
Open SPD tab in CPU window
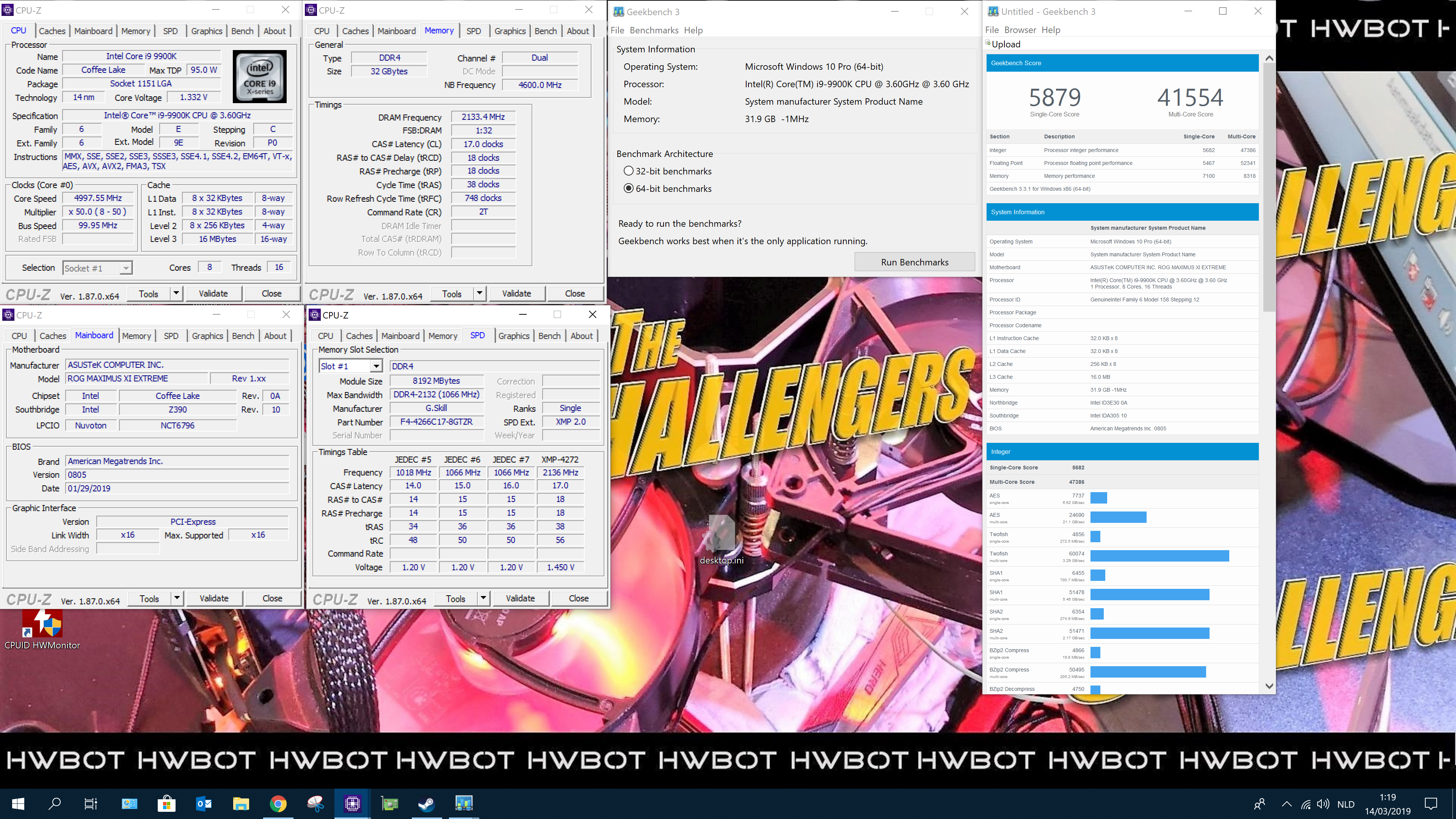coord(170,31)
